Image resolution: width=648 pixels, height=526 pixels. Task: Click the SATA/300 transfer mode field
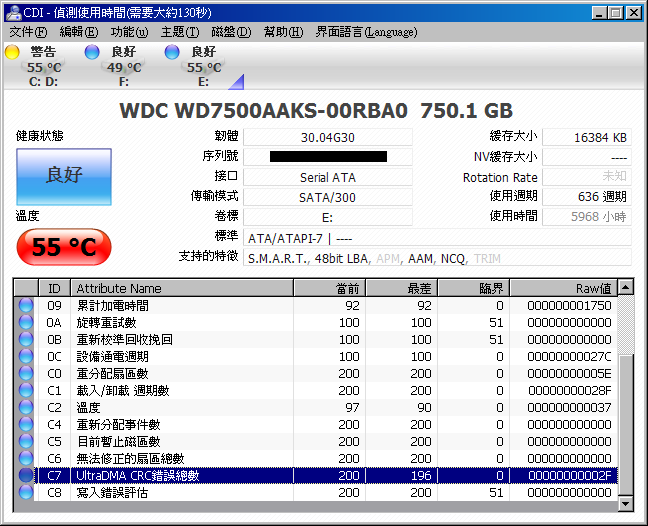(328, 197)
